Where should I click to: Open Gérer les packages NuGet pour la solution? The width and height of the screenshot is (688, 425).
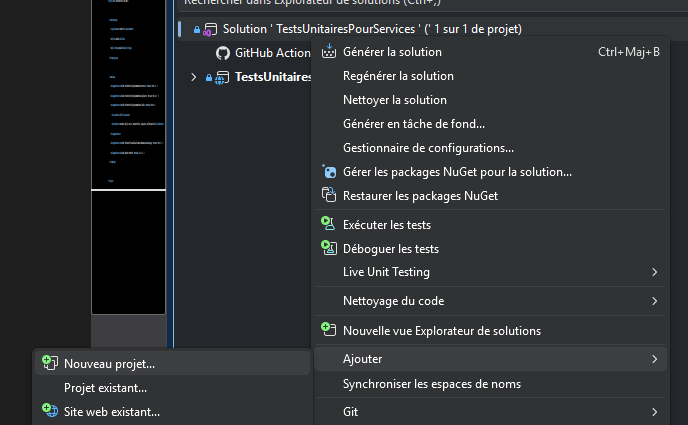(x=491, y=172)
